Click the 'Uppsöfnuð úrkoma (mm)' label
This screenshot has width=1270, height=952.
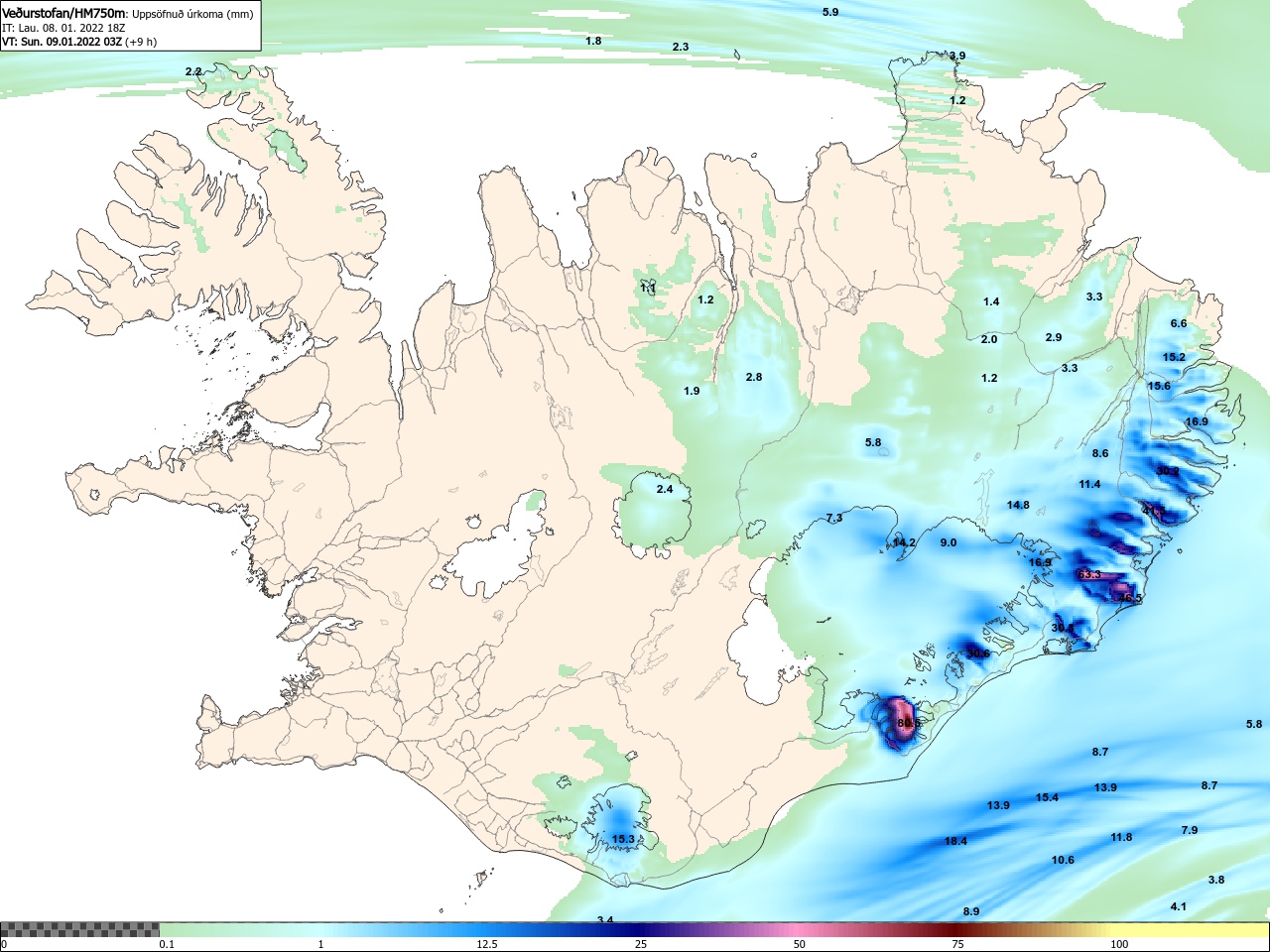tap(192, 14)
